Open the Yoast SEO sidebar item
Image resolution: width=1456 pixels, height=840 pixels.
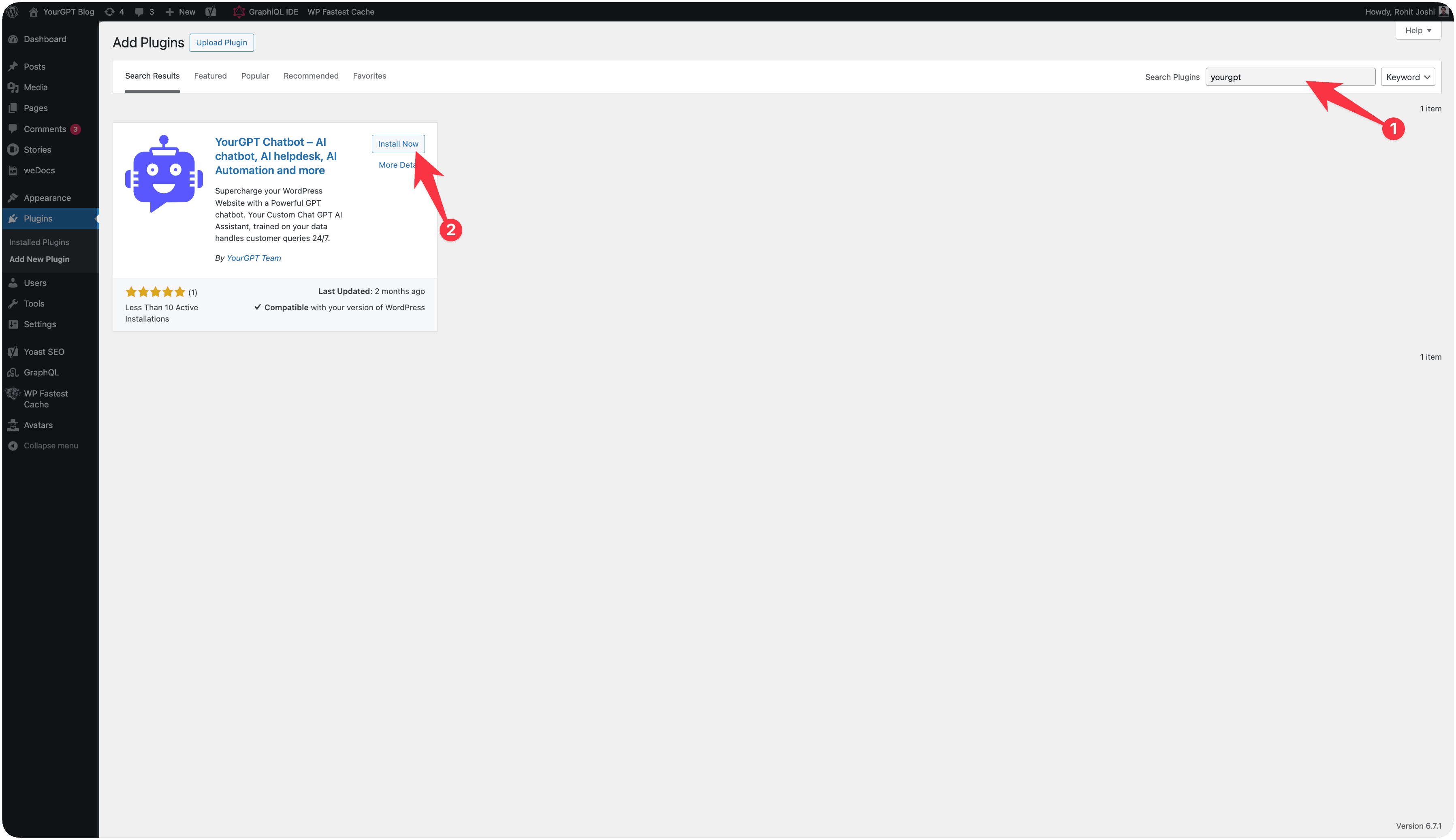pyautogui.click(x=13, y=351)
